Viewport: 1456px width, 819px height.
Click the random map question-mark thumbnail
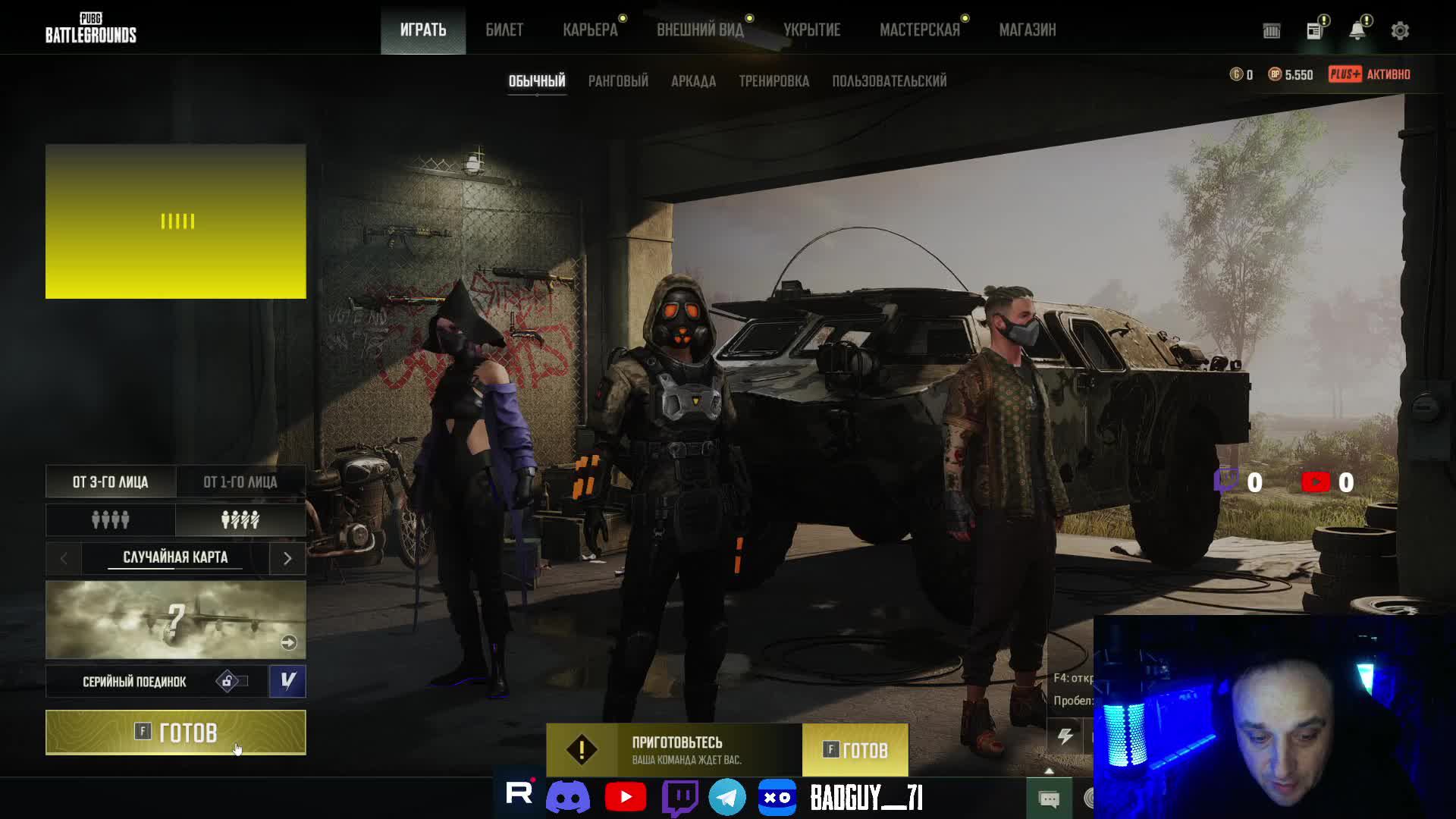point(175,620)
